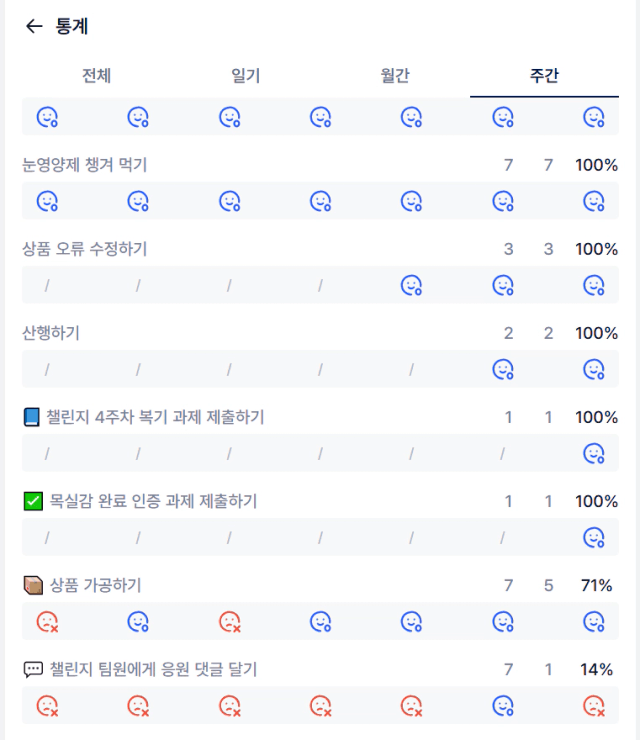Click the 71% completion rate for 상품 가공하기
The width and height of the screenshot is (640, 740).
(x=597, y=585)
